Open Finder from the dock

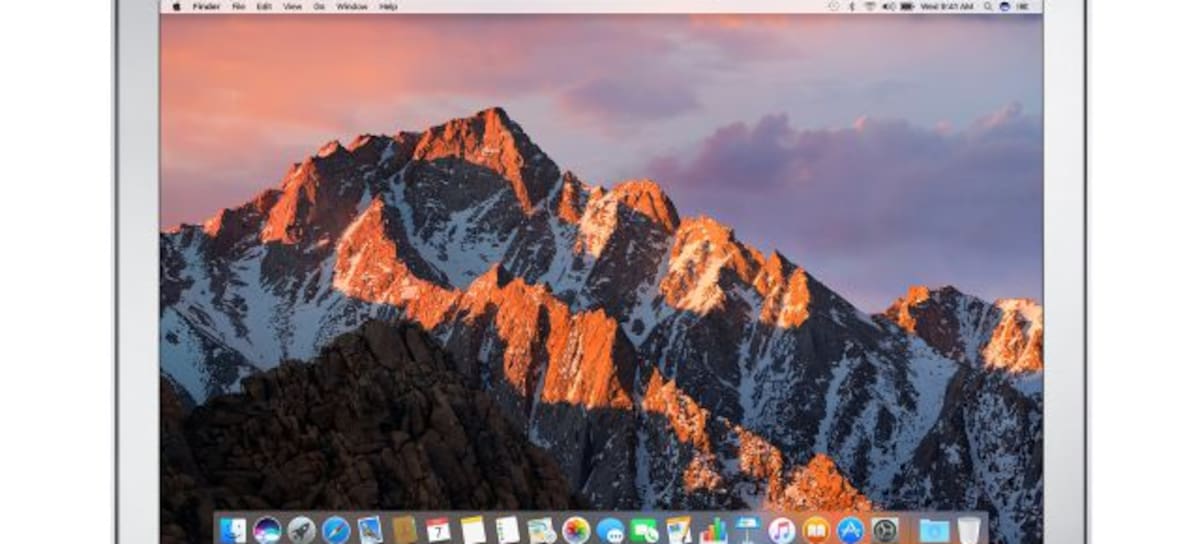[232, 530]
